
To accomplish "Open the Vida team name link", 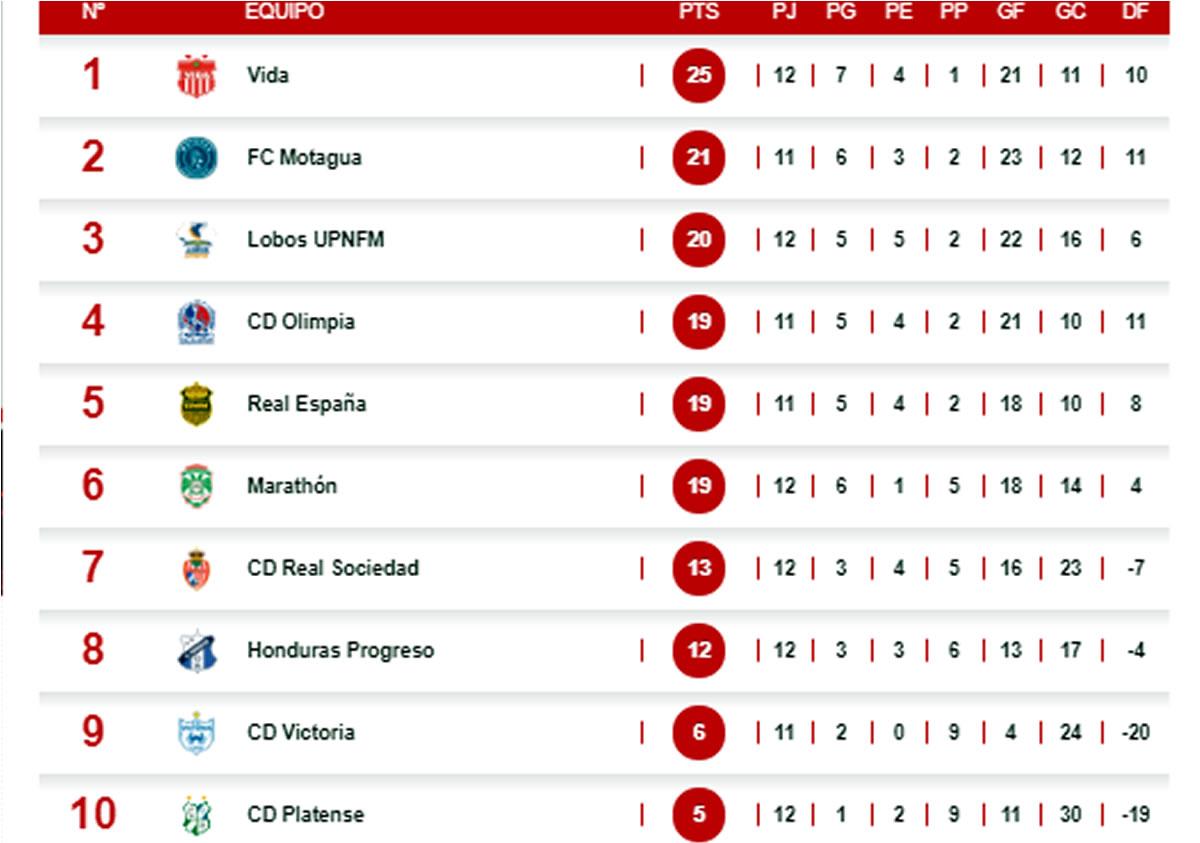I will (268, 75).
